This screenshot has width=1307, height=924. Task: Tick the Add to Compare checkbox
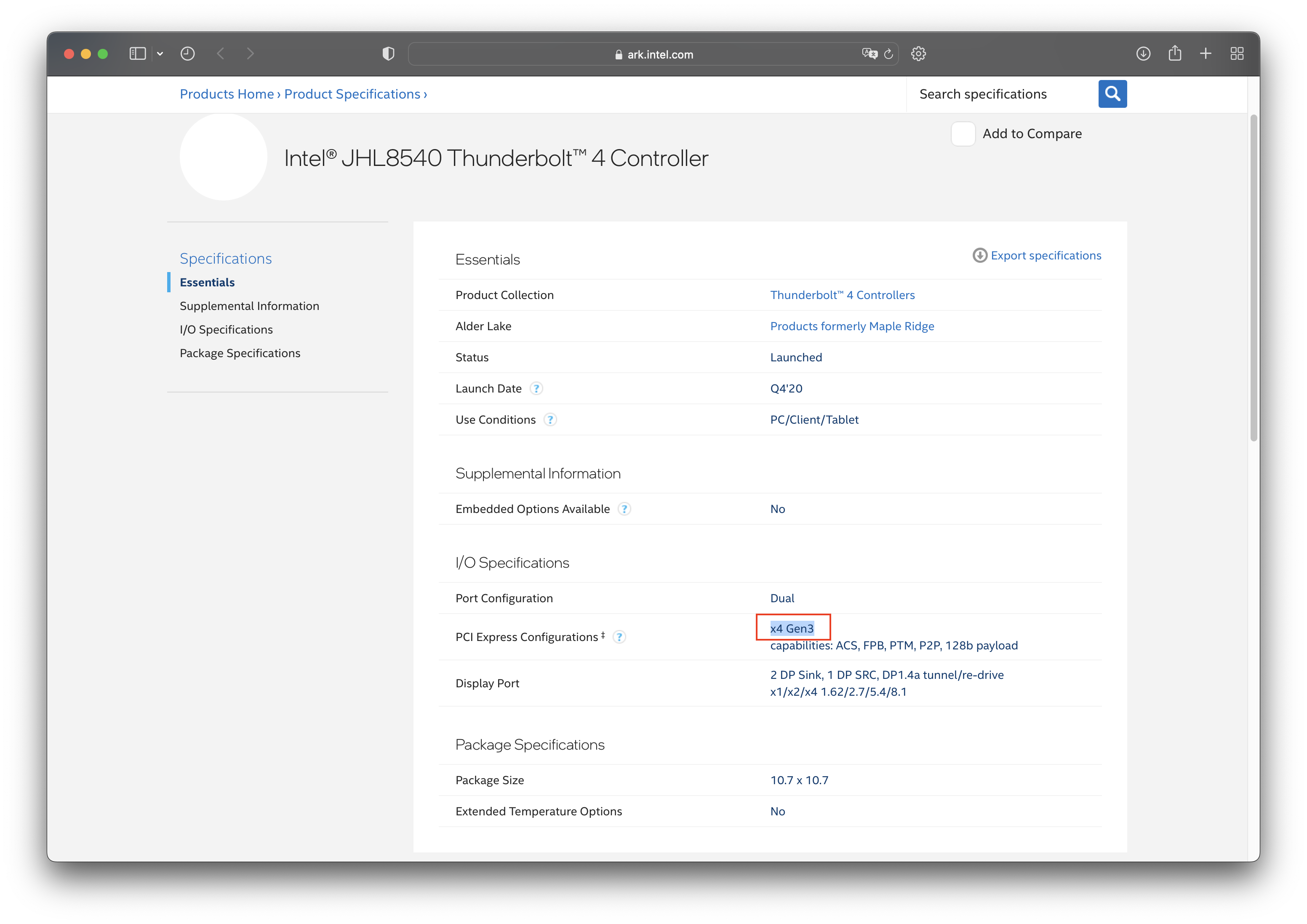pos(963,134)
